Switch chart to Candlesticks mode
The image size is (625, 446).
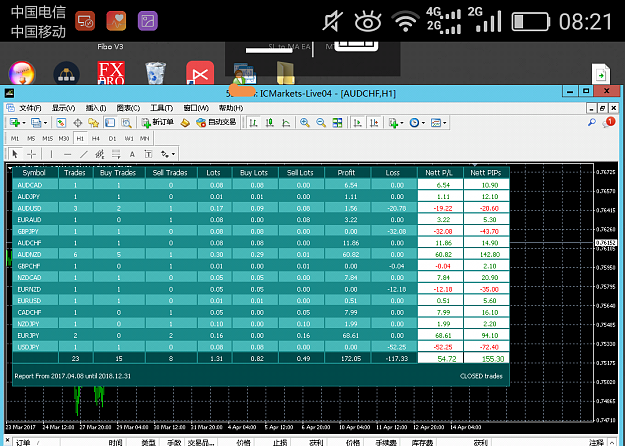pos(269,123)
